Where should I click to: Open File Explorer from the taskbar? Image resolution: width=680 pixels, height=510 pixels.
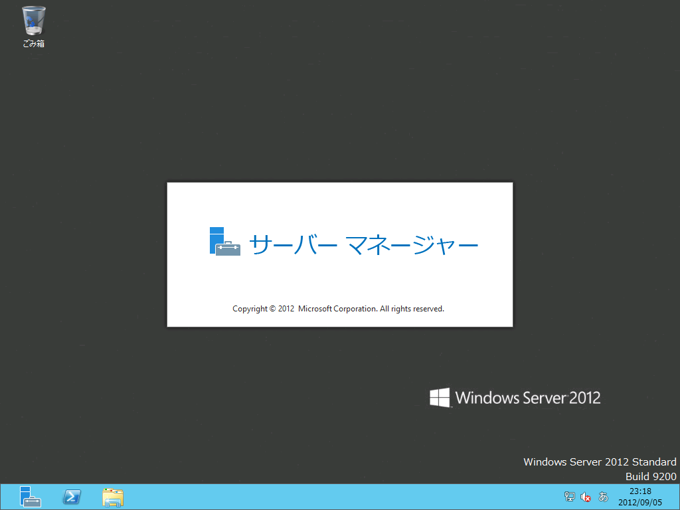113,497
